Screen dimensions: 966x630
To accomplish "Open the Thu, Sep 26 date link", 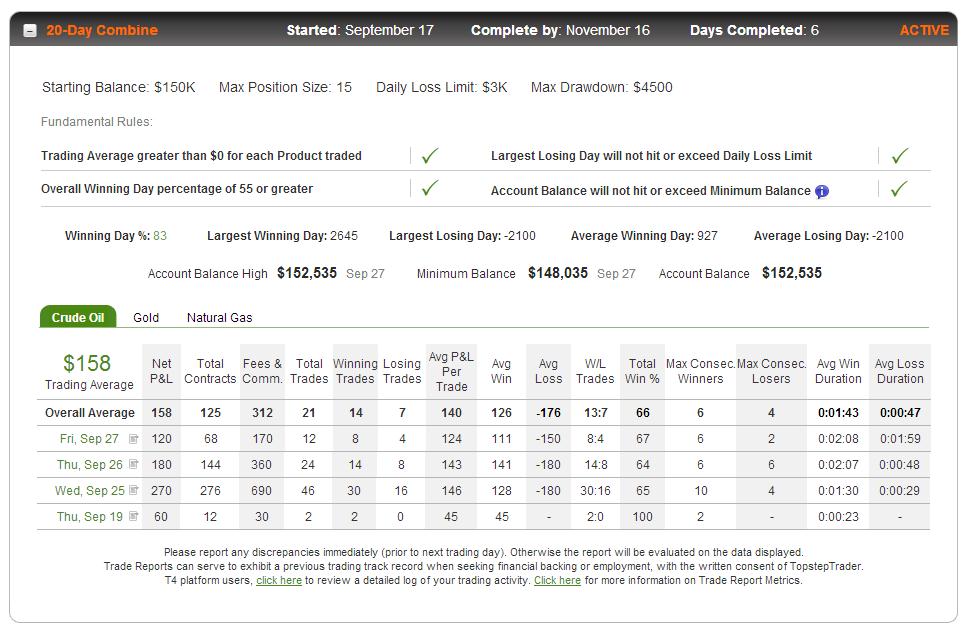I will (90, 465).
